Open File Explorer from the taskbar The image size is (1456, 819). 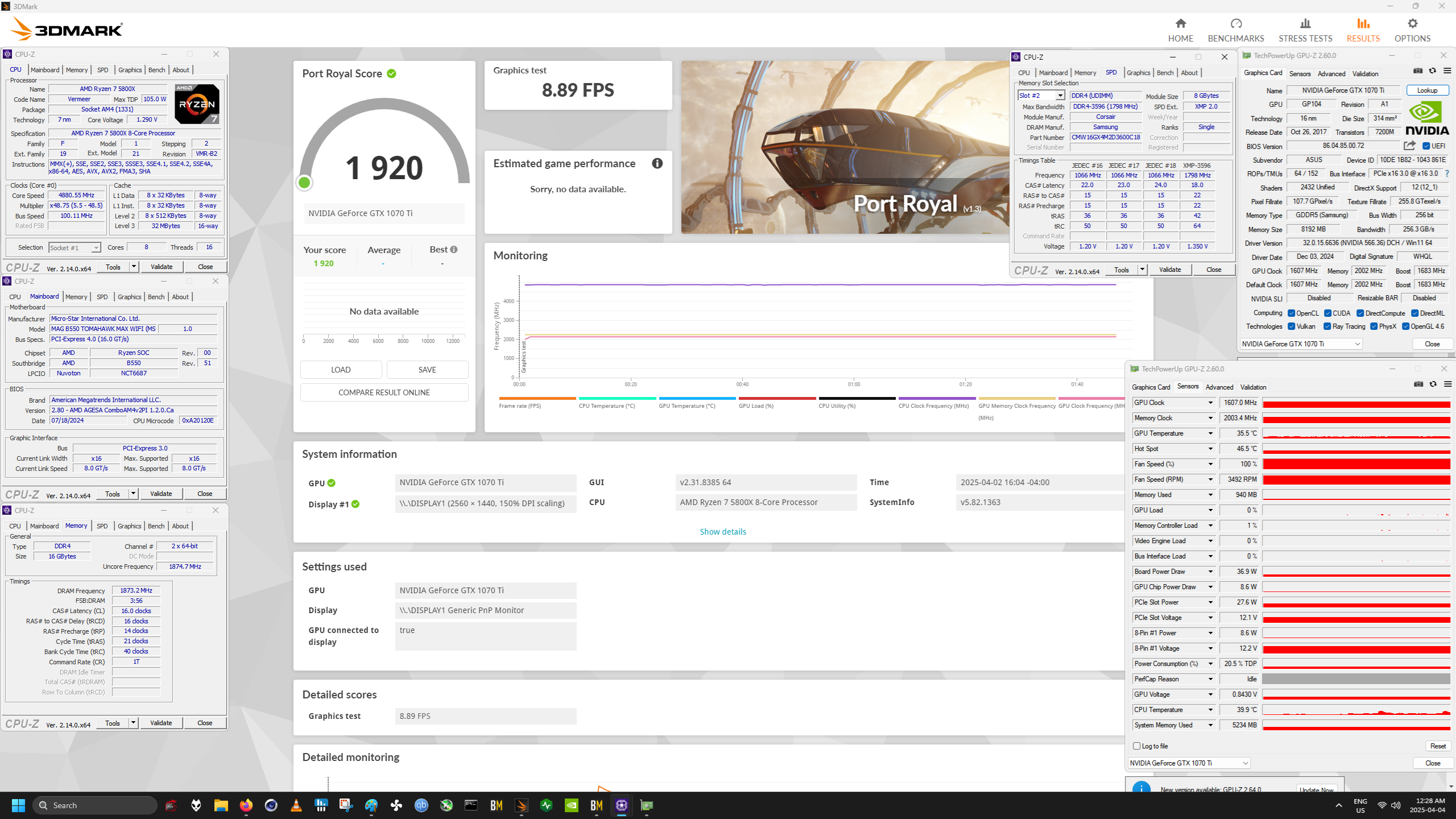[221, 805]
